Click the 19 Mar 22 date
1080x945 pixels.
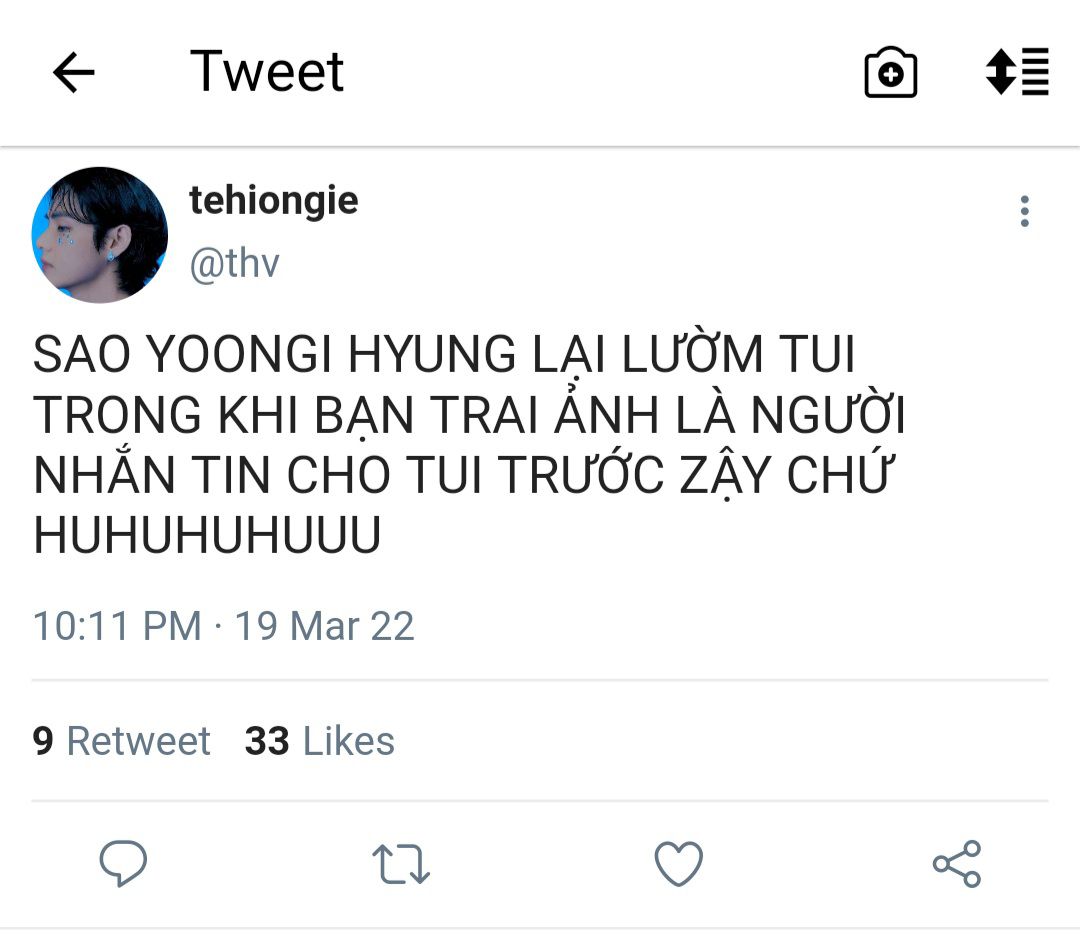click(x=324, y=626)
